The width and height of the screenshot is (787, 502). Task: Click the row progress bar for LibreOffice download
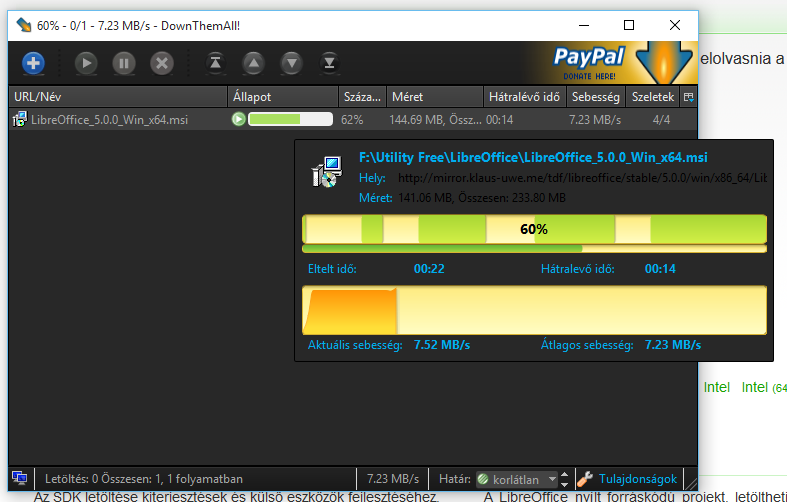tap(291, 119)
